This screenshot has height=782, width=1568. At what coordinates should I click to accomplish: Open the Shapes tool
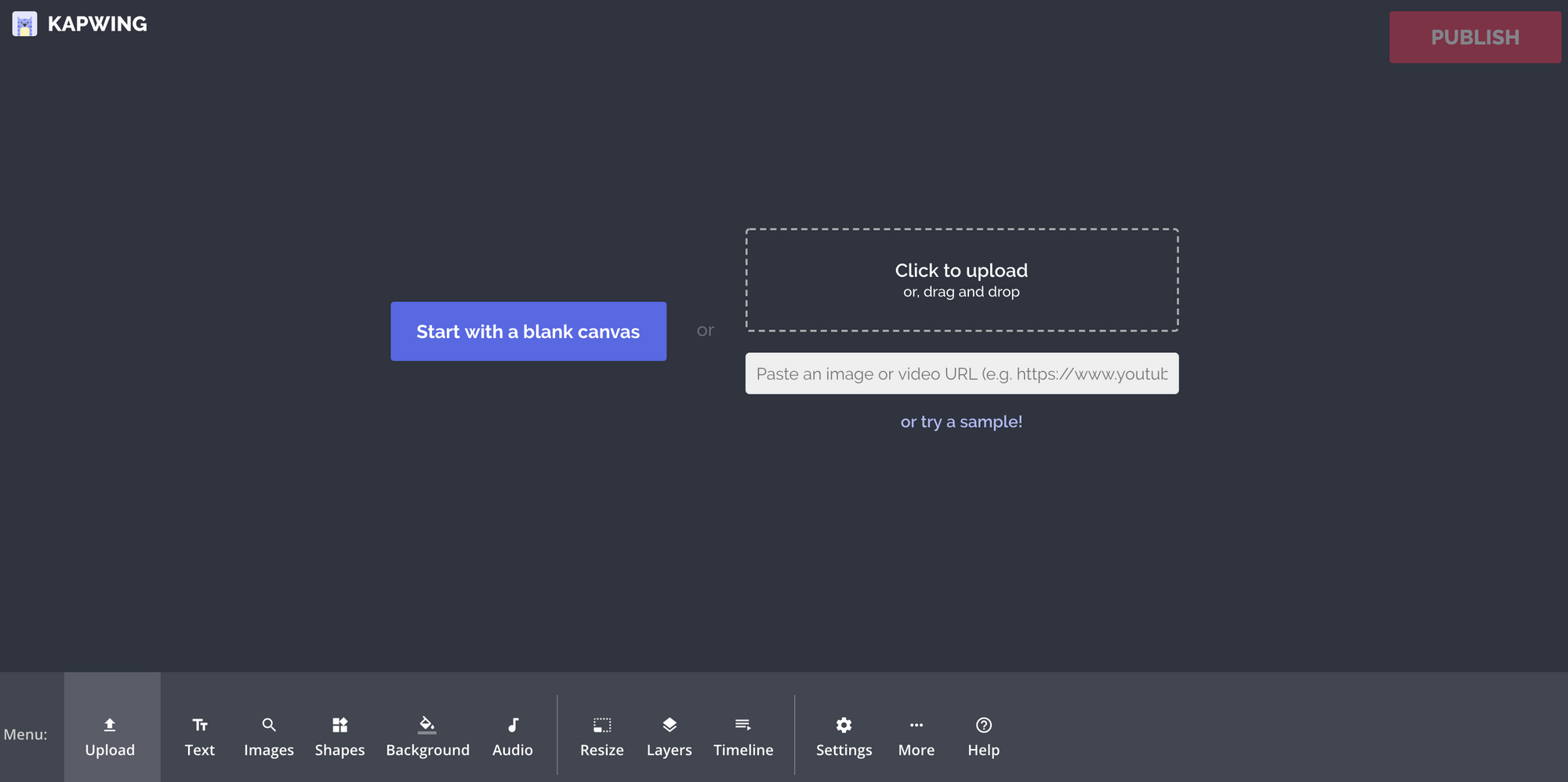pyautogui.click(x=339, y=736)
